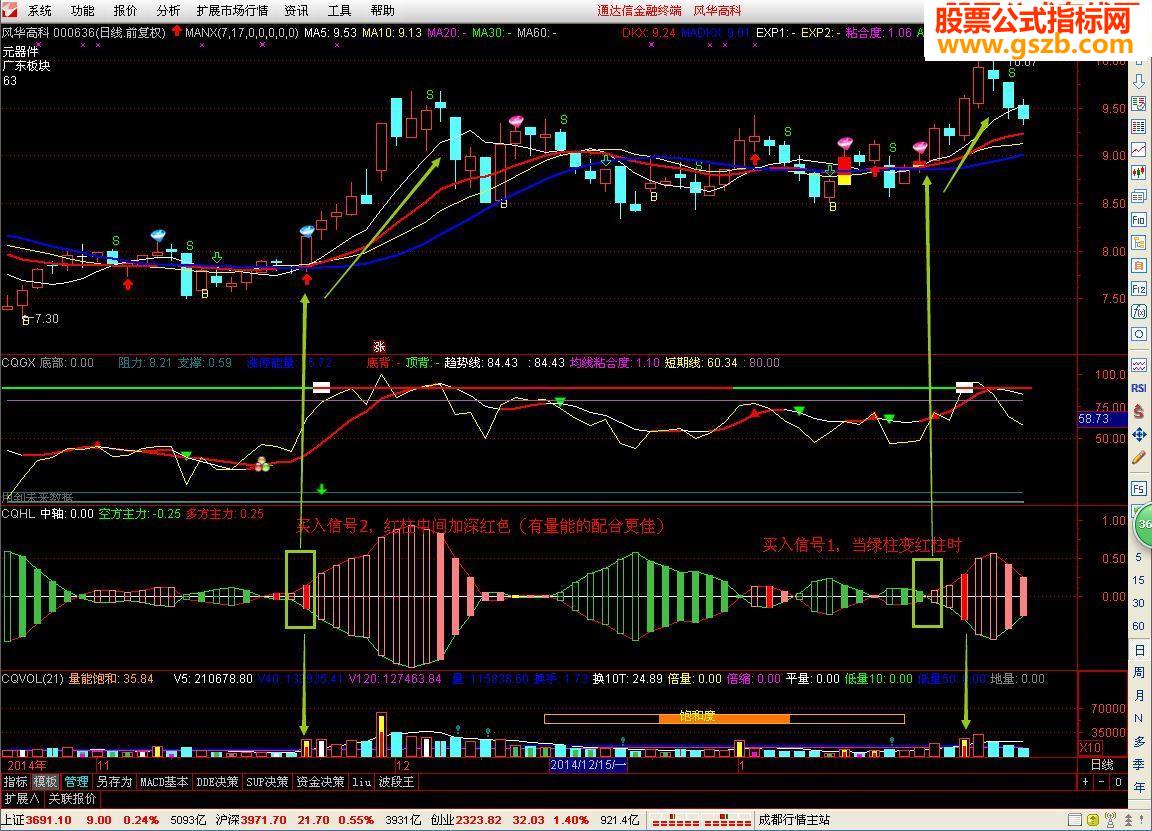Click the plus zoom button
Image resolution: width=1152 pixels, height=831 pixels.
click(1085, 782)
